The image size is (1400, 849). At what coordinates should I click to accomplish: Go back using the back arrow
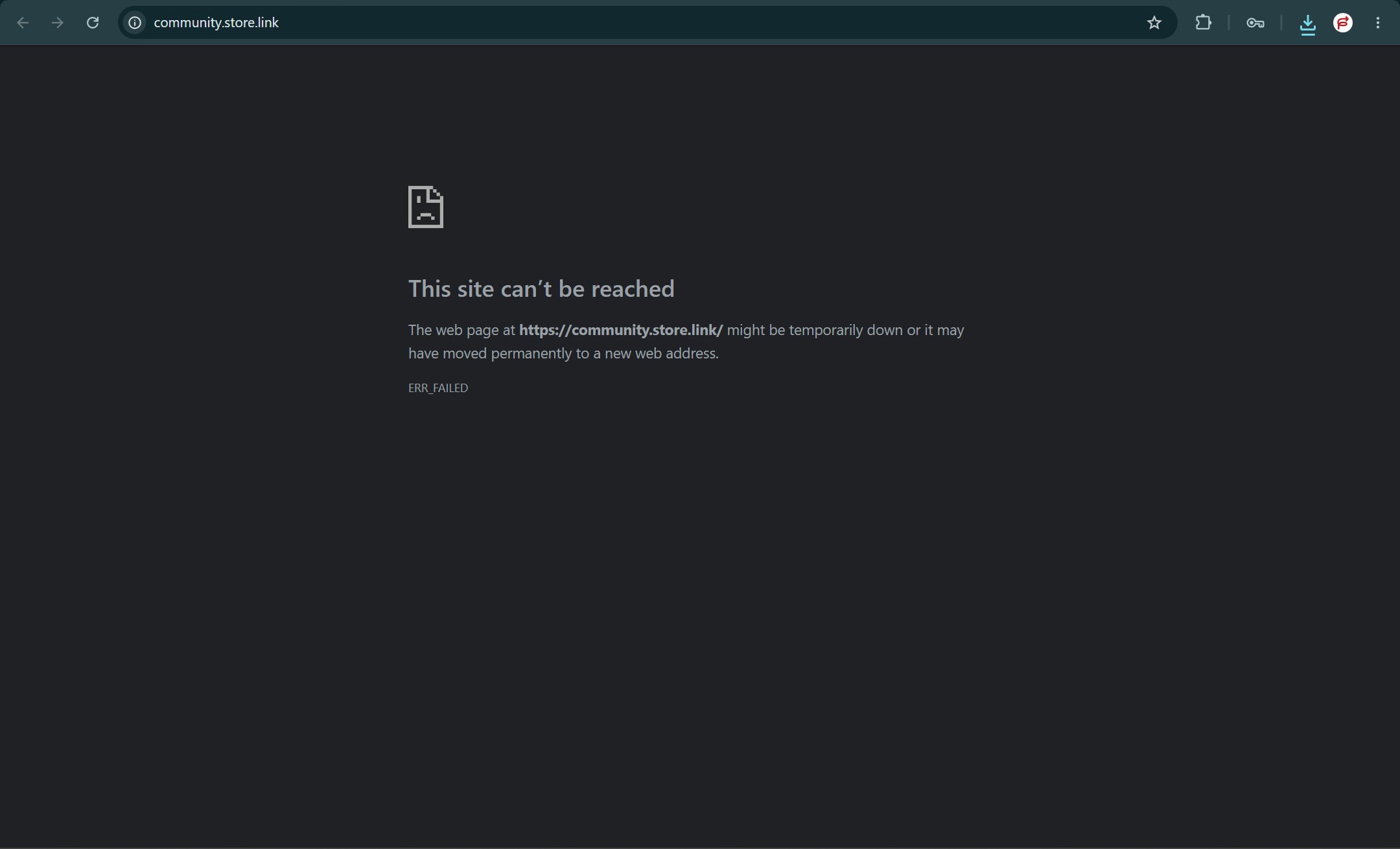23,23
